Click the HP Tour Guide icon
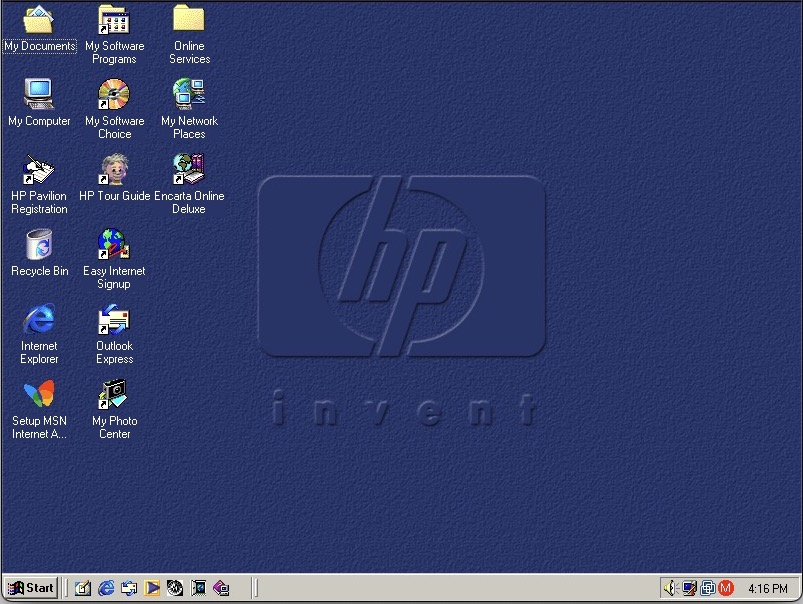Viewport: 803px width, 604px height. [x=114, y=170]
